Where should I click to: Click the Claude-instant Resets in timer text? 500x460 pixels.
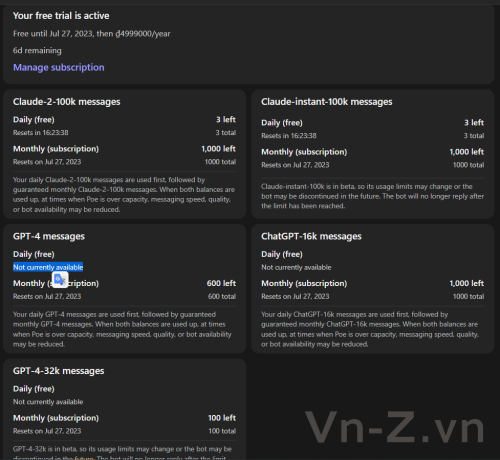[x=289, y=136]
